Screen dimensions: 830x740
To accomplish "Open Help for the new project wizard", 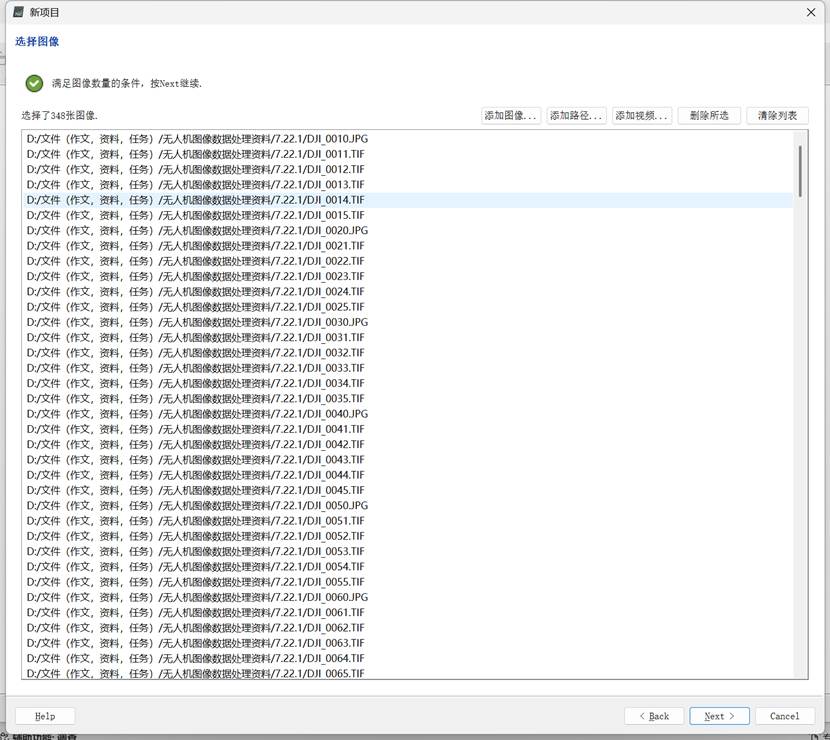I will click(45, 716).
